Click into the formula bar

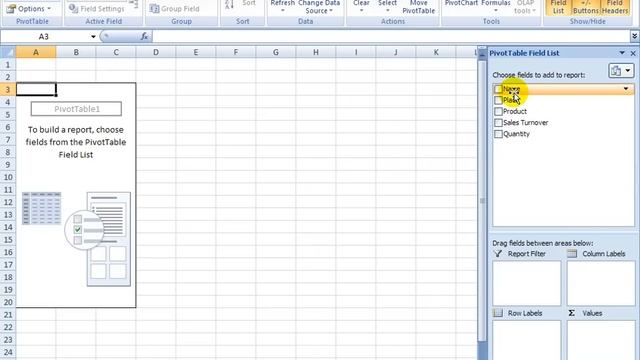coord(390,37)
